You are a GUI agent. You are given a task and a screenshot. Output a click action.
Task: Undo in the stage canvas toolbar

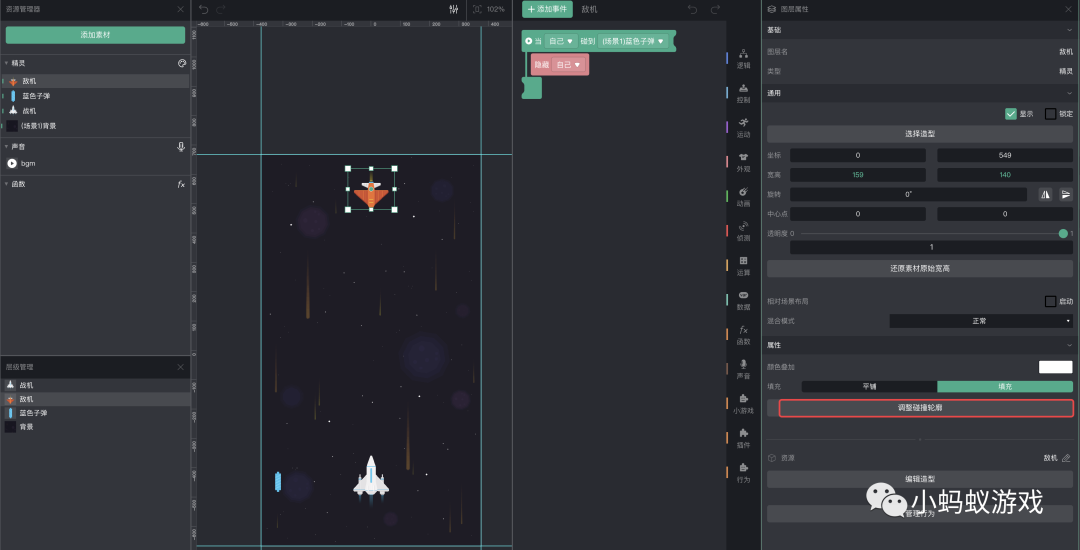tap(203, 9)
